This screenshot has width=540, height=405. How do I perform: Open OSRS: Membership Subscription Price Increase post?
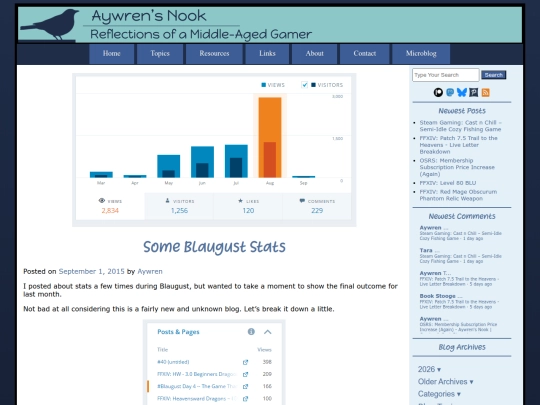[457, 167]
